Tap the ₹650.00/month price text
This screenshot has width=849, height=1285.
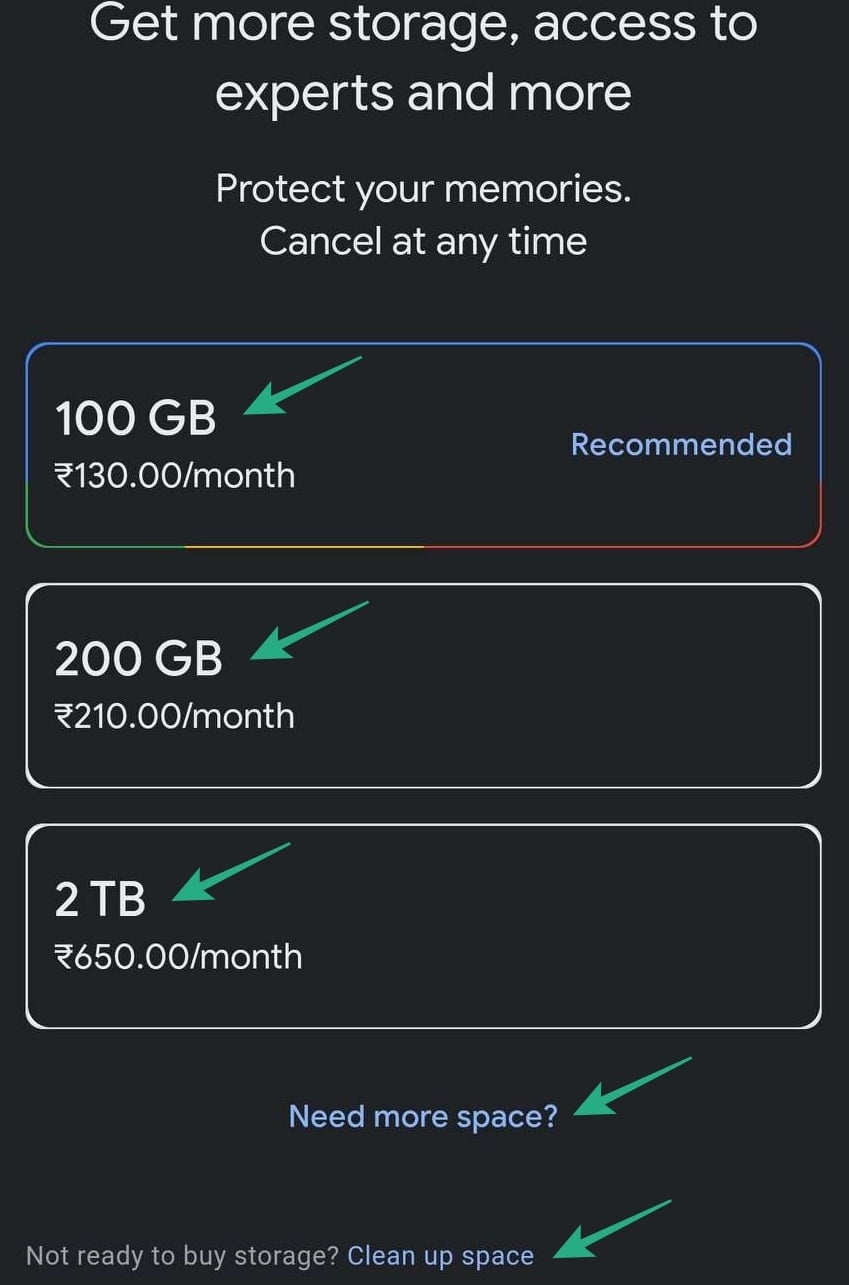(x=178, y=956)
